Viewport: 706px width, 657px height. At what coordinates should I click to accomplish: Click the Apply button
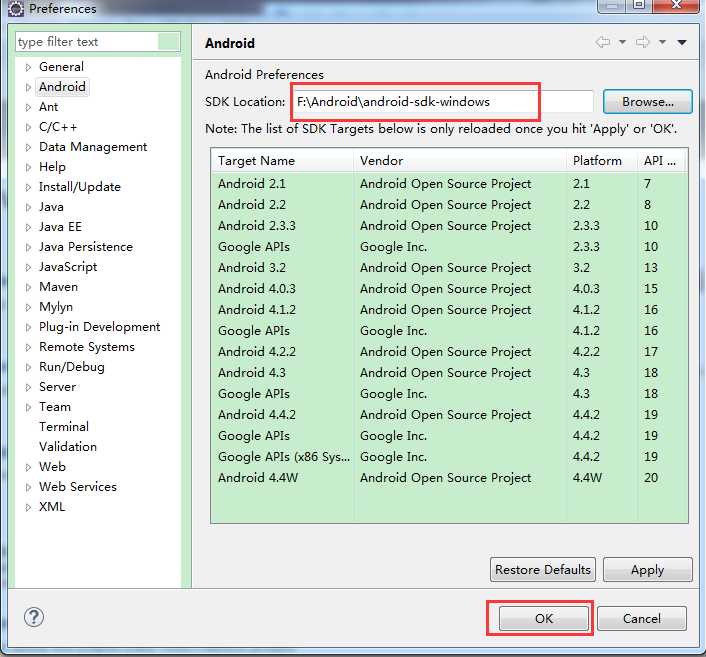pos(647,570)
